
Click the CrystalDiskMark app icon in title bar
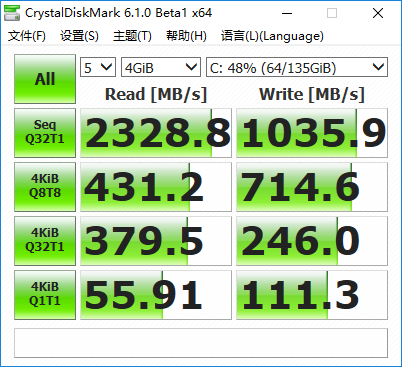[x=12, y=13]
